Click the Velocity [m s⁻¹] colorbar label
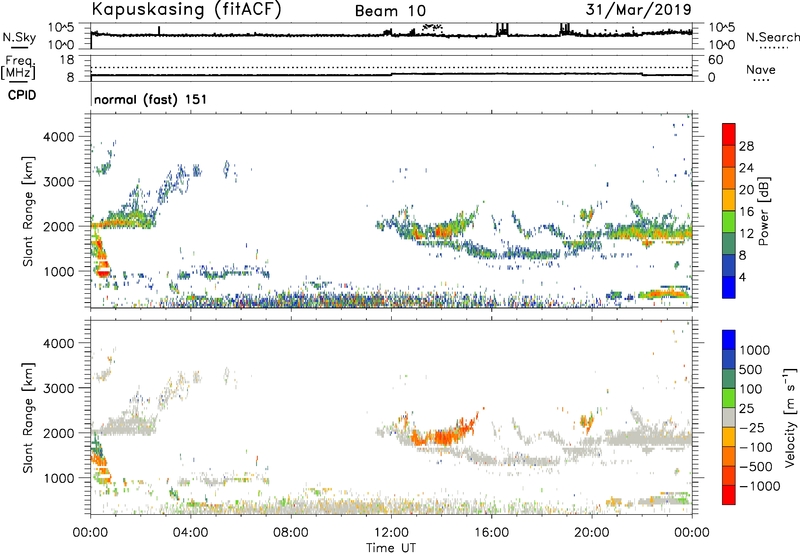 790,417
